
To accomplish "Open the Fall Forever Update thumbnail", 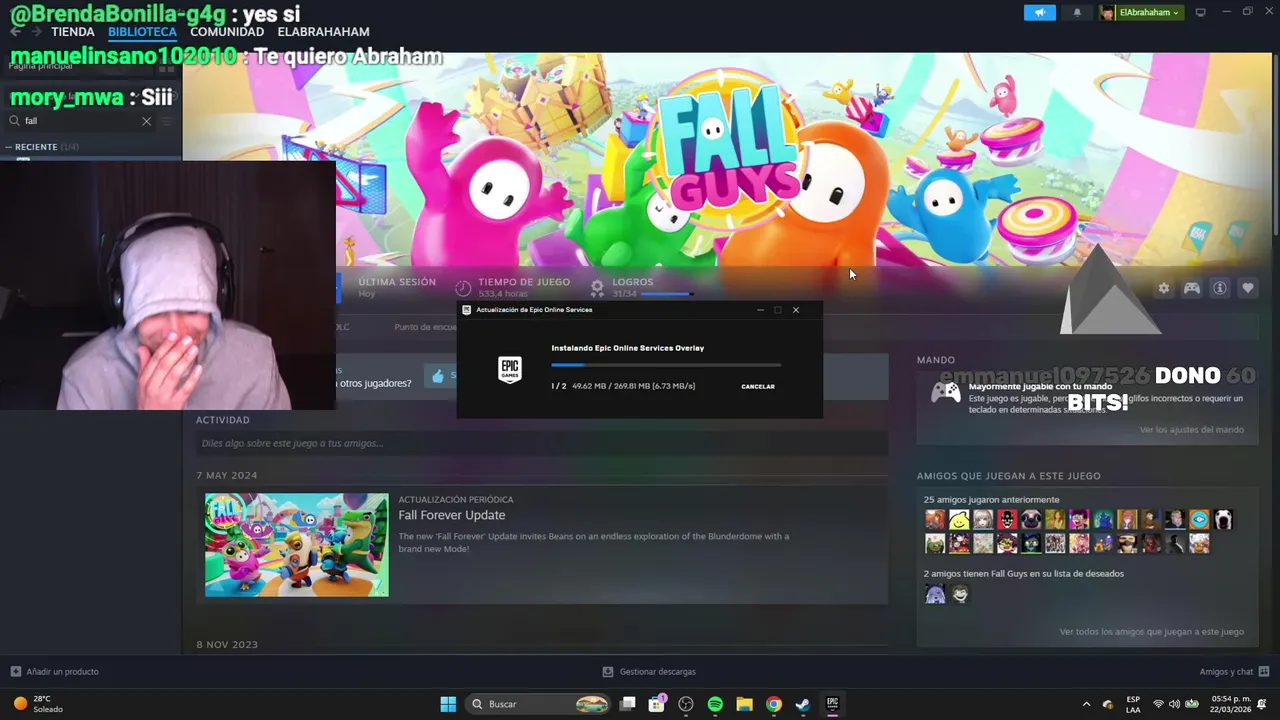I will point(297,545).
